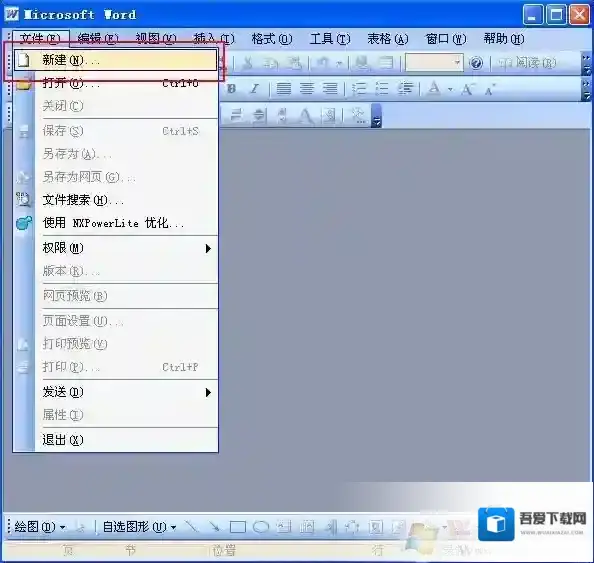This screenshot has height=563, width=594.
Task: Click the Reading layout (阅读) button
Action: click(527, 63)
